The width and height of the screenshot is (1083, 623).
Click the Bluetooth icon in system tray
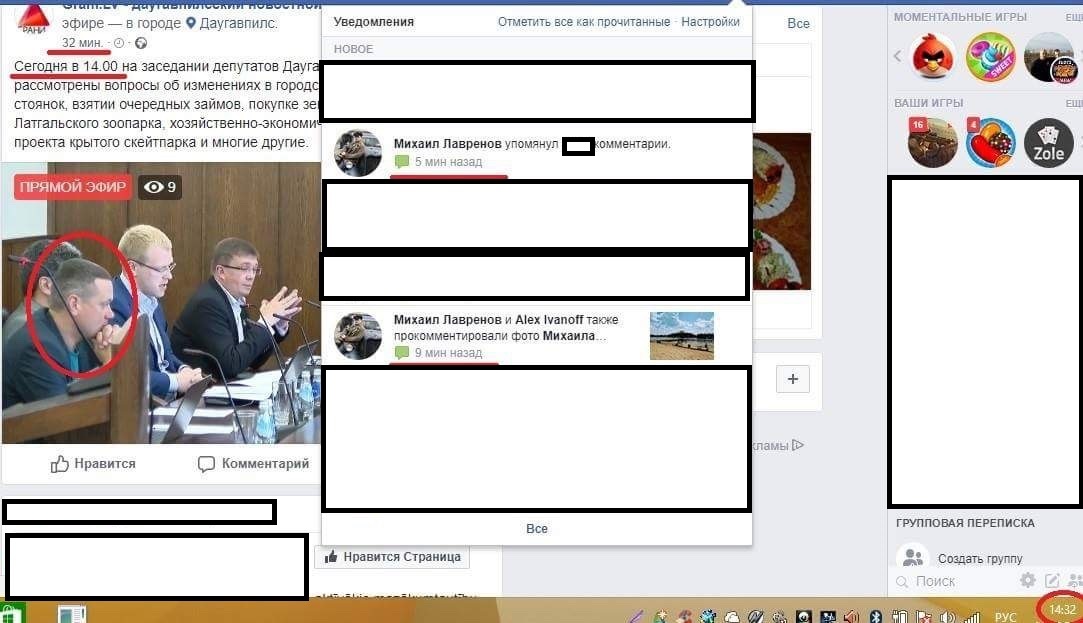(875, 616)
